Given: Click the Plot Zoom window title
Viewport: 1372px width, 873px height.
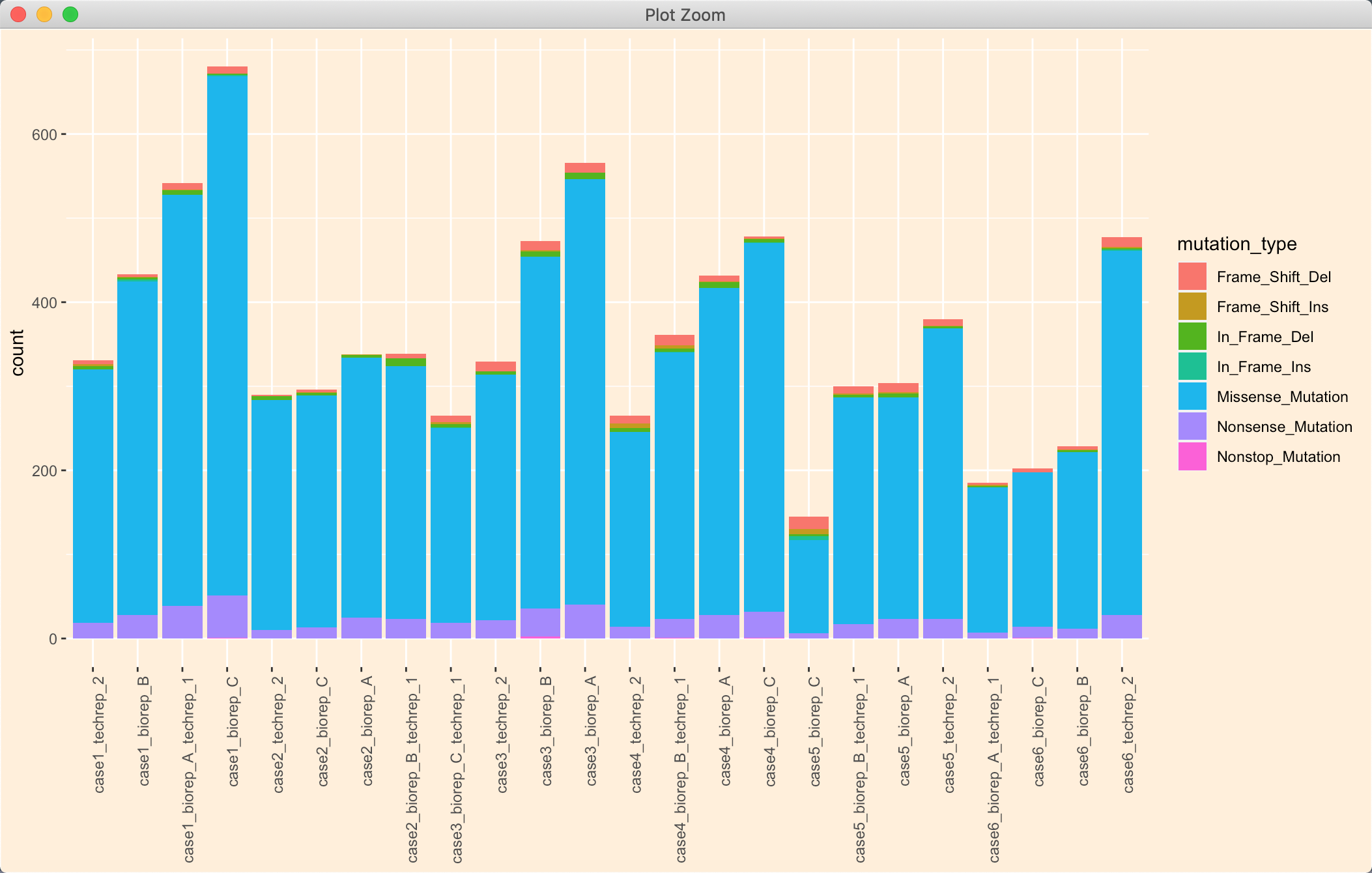Looking at the screenshot, I should click(x=685, y=14).
